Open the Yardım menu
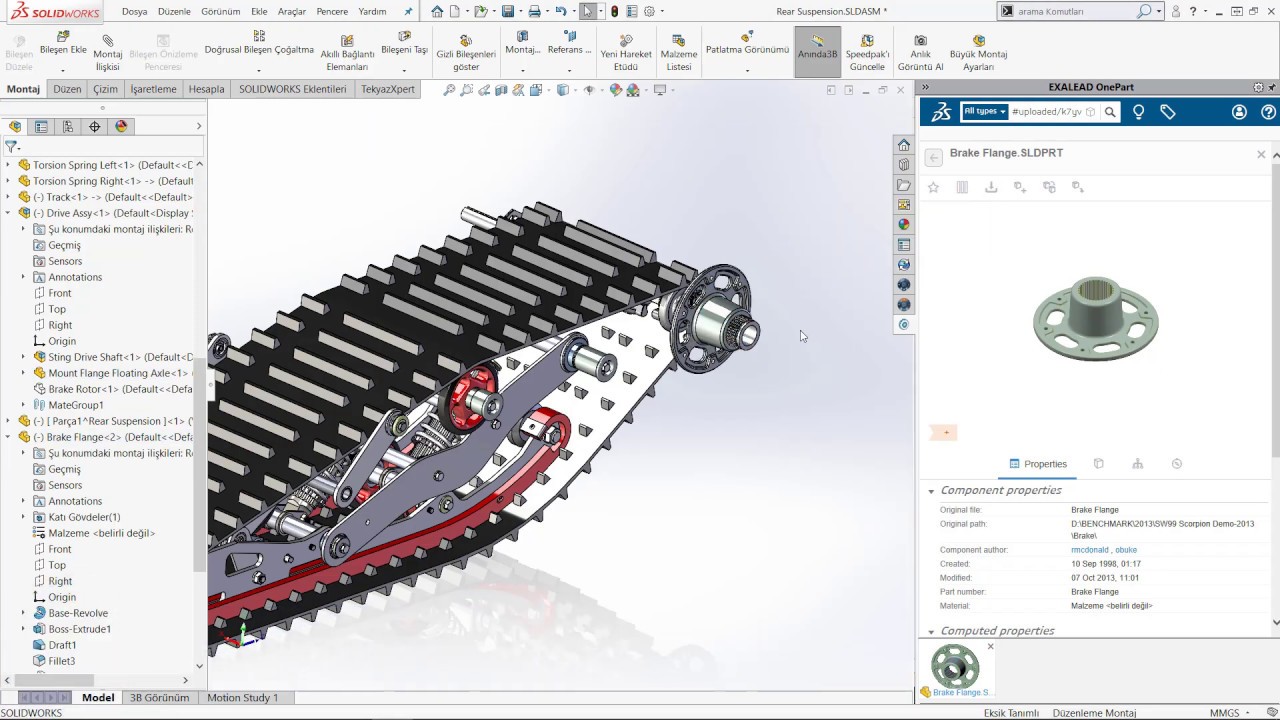1280x720 pixels. 372,12
